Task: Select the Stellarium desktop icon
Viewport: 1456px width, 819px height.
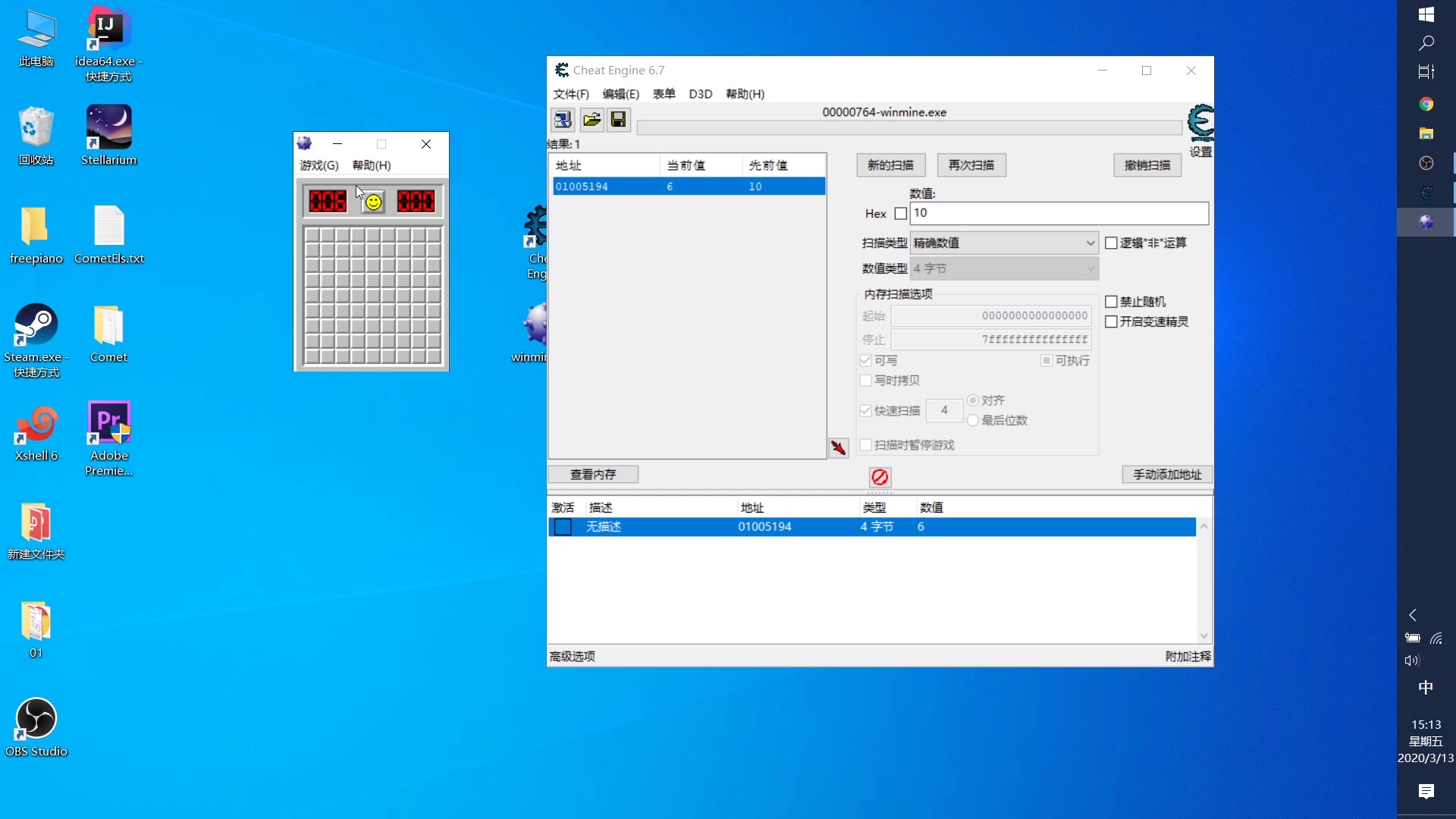Action: 109,135
